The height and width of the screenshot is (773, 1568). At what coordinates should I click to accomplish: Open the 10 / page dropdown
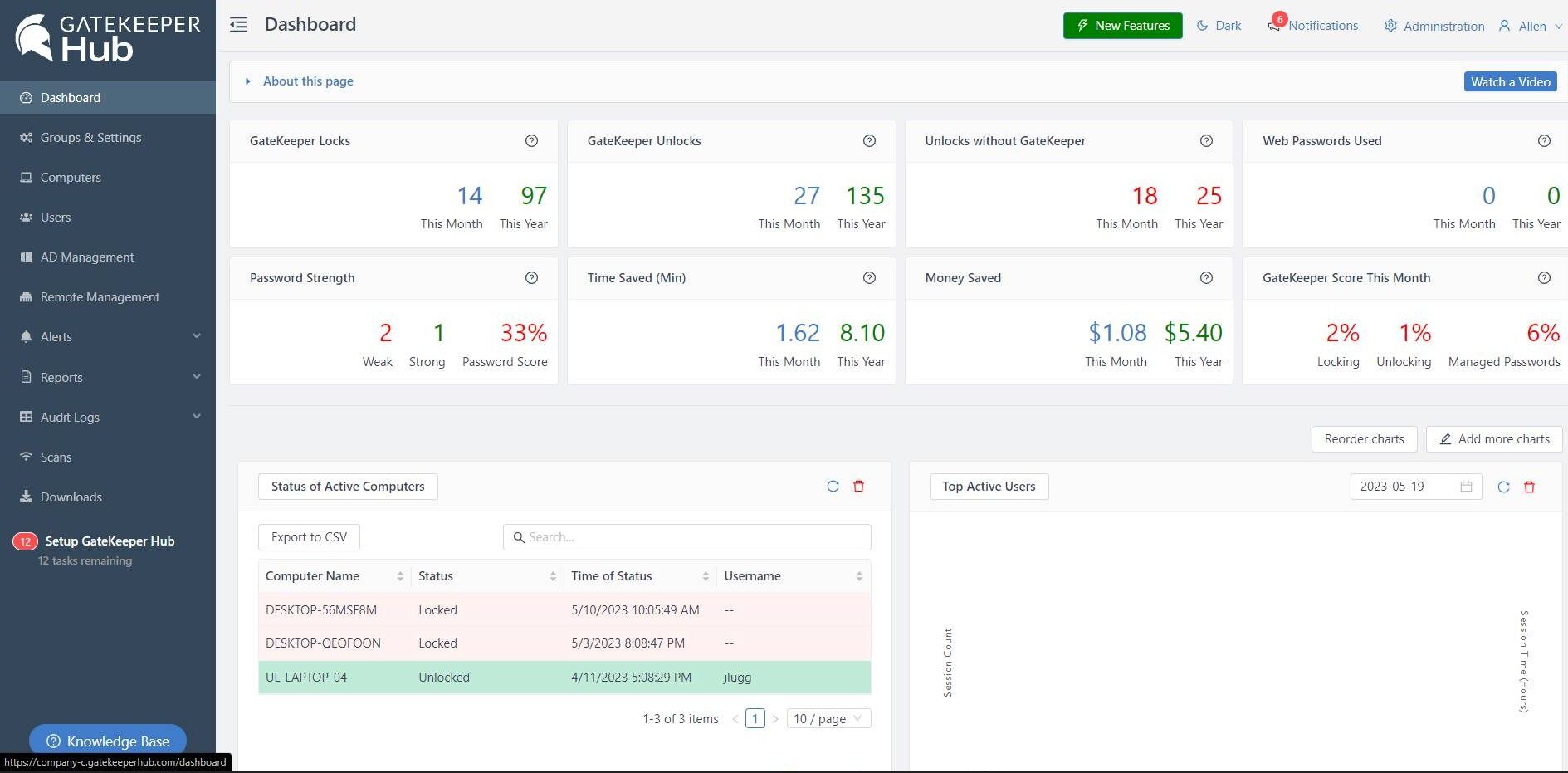(x=827, y=718)
